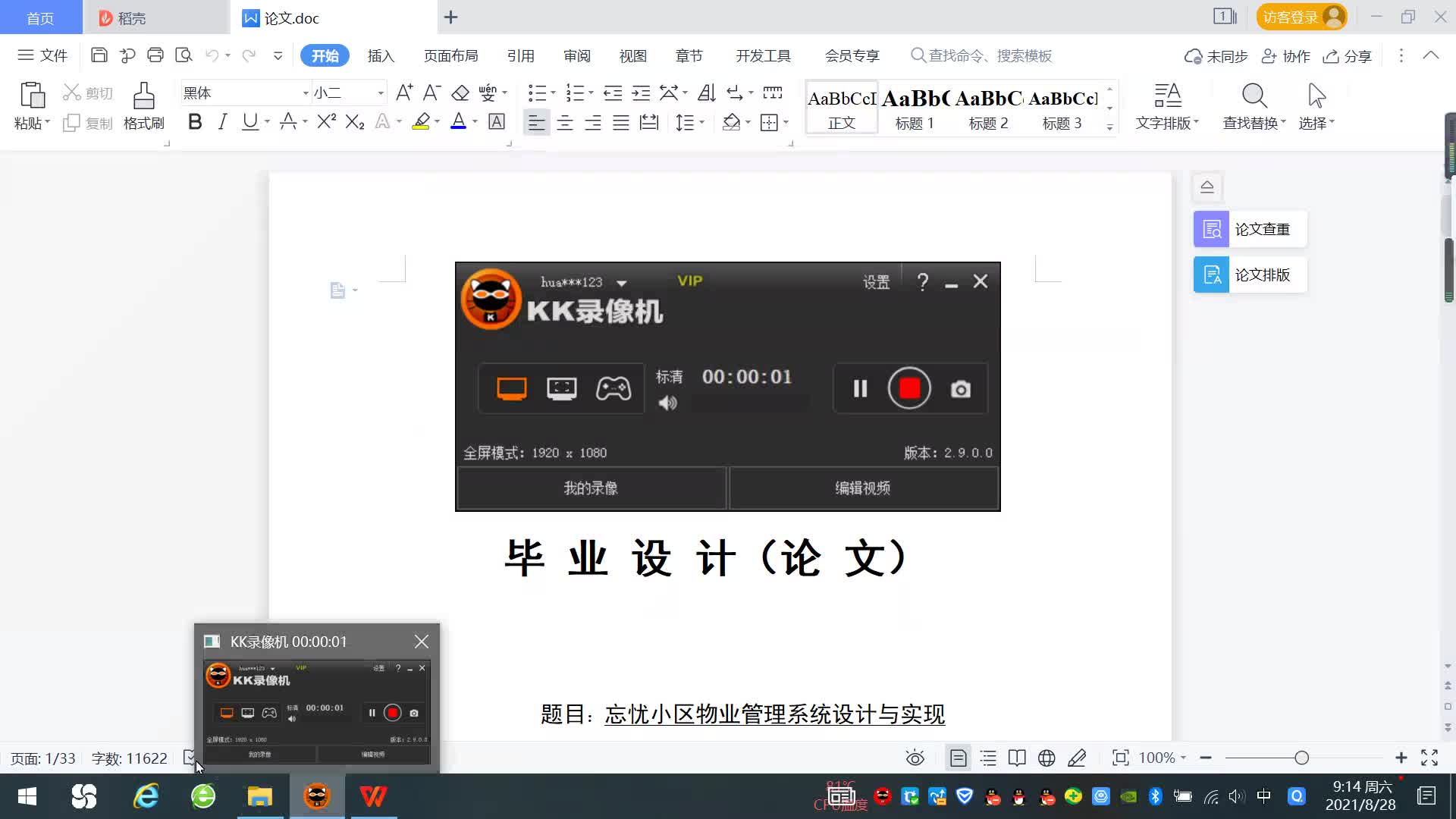This screenshot has height=819, width=1456.
Task: Open the font size 小二 dropdown
Action: [x=381, y=93]
